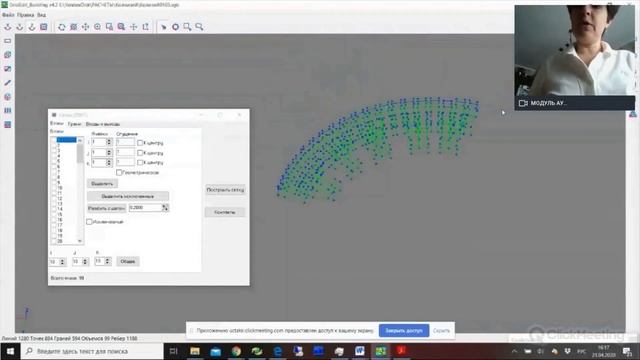Open Google Chrome from the taskbar

(236, 351)
